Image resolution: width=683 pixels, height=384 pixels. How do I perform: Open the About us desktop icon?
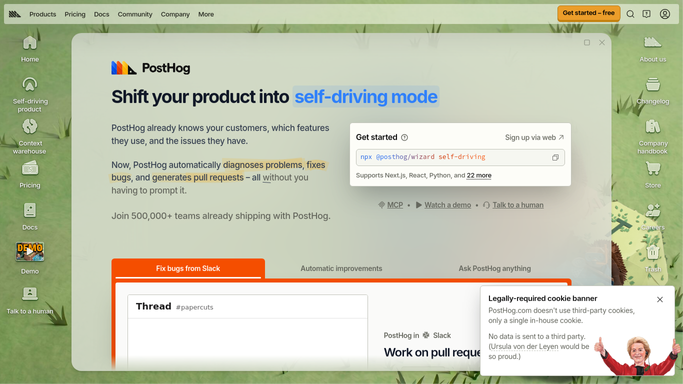[x=653, y=49]
